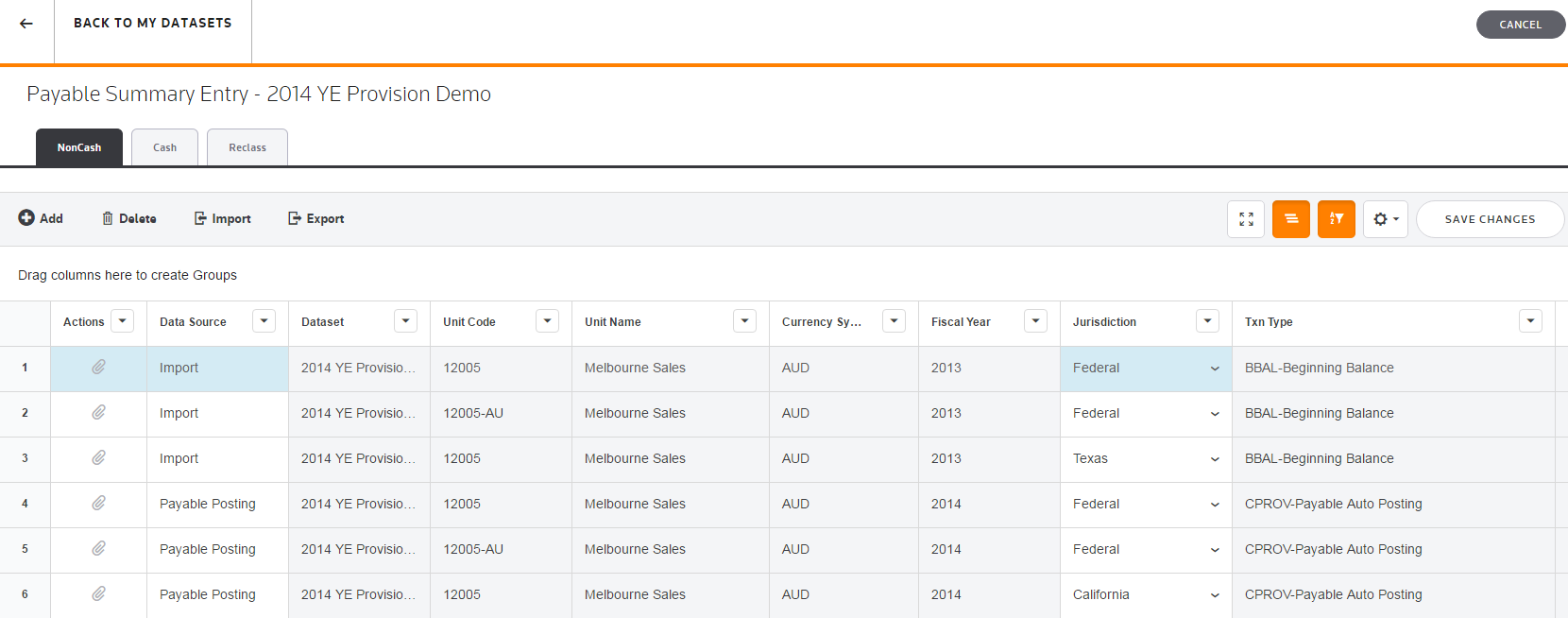The height and width of the screenshot is (618, 1568).
Task: Click the fullscreen expand grid icon
Action: (1246, 219)
